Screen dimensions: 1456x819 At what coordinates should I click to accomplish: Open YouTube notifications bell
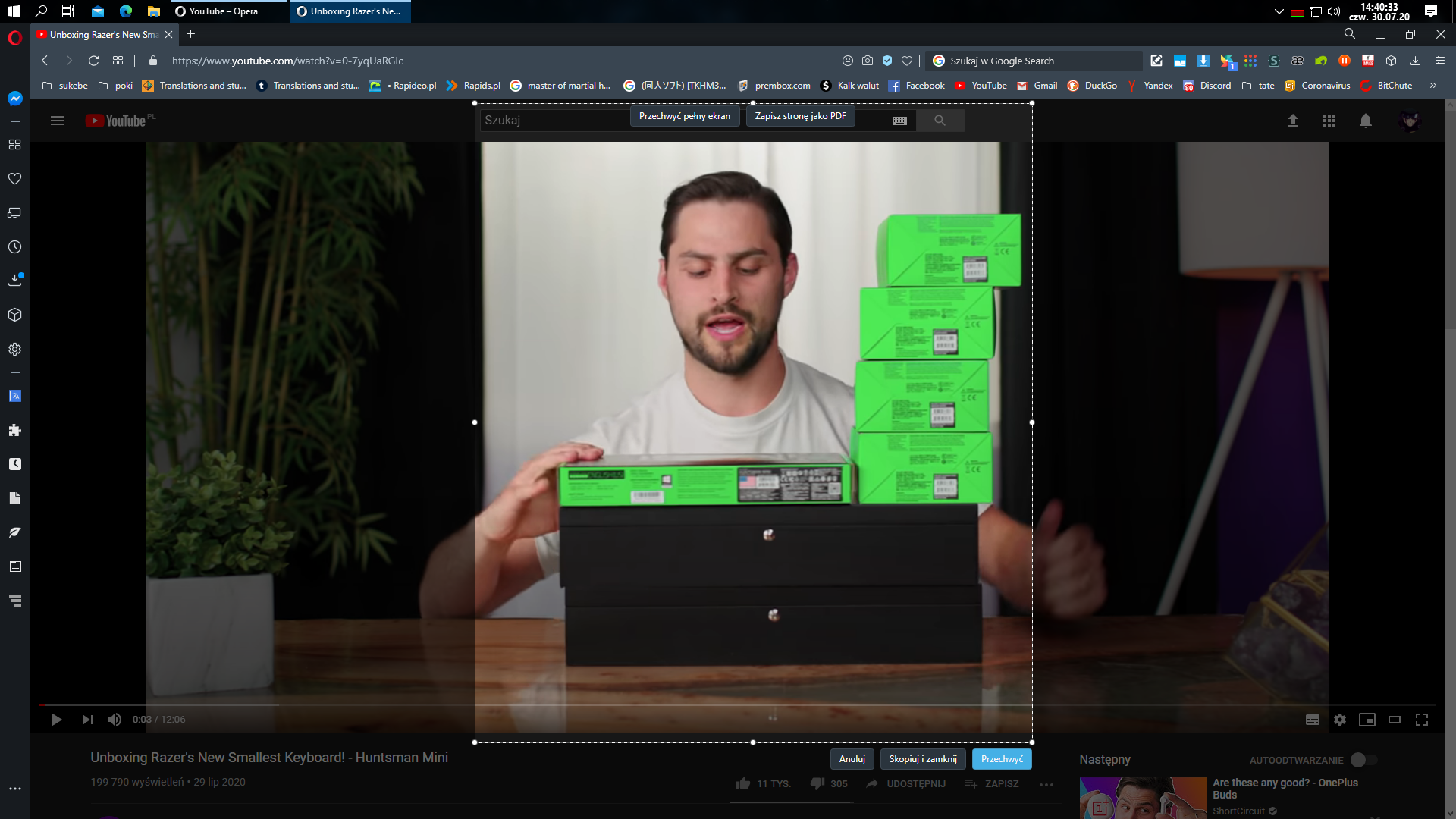click(1366, 121)
